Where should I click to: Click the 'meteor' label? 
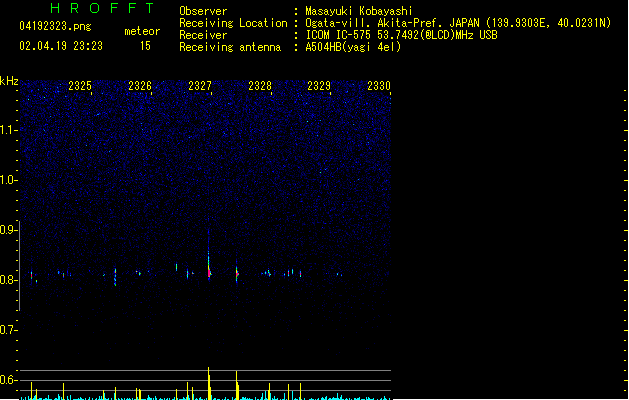(142, 31)
